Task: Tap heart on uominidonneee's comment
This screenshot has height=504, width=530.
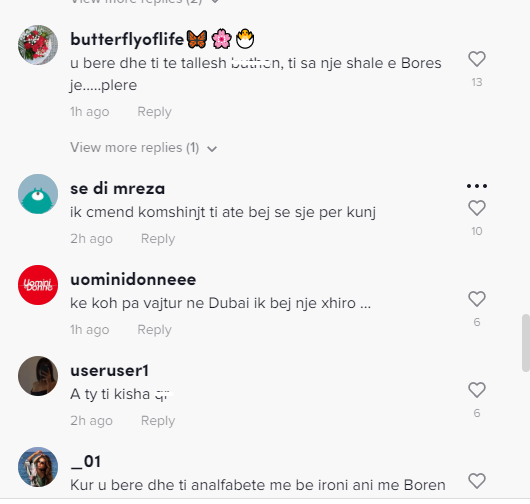Action: [477, 299]
